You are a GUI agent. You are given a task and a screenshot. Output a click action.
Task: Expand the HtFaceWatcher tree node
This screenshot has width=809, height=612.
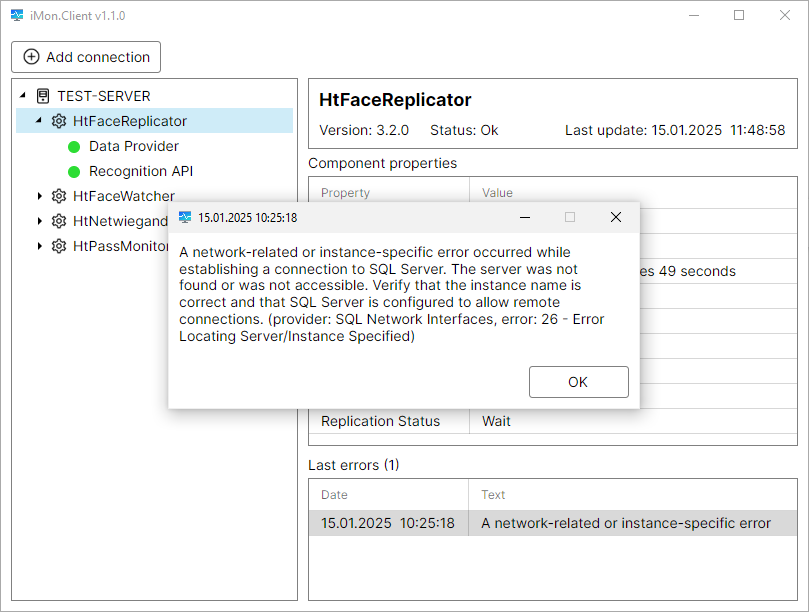(x=40, y=196)
